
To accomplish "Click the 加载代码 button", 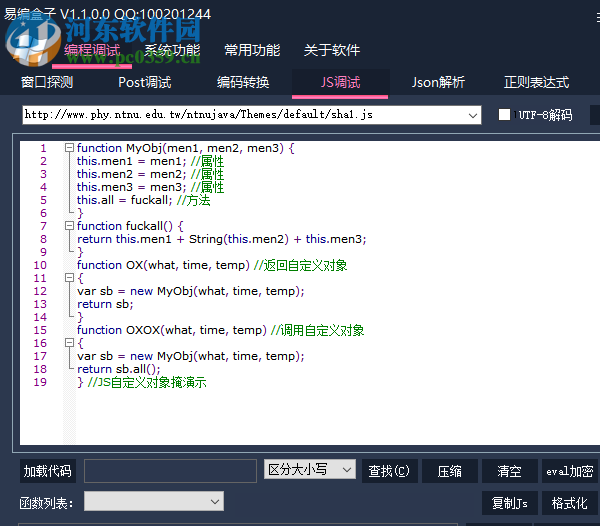I will (47, 471).
